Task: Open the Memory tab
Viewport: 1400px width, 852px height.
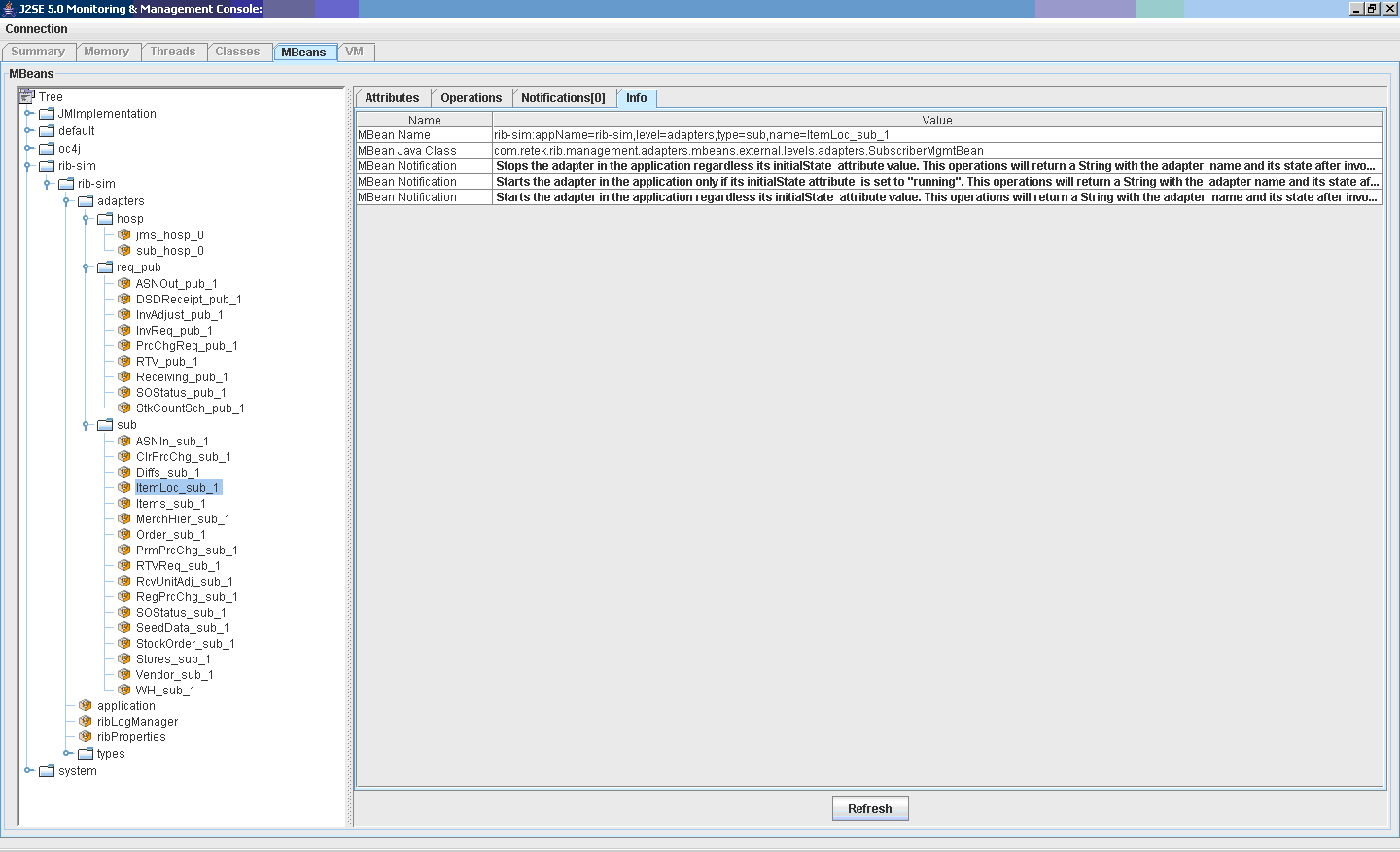Action: pos(107,52)
